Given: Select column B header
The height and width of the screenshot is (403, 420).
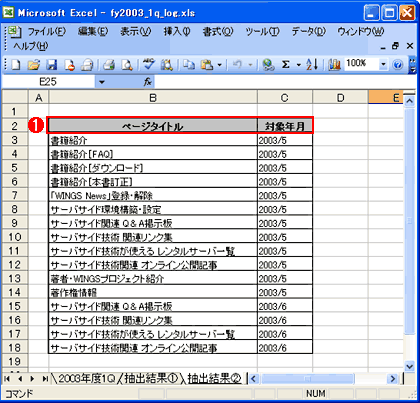Looking at the screenshot, I should pyautogui.click(x=153, y=98).
